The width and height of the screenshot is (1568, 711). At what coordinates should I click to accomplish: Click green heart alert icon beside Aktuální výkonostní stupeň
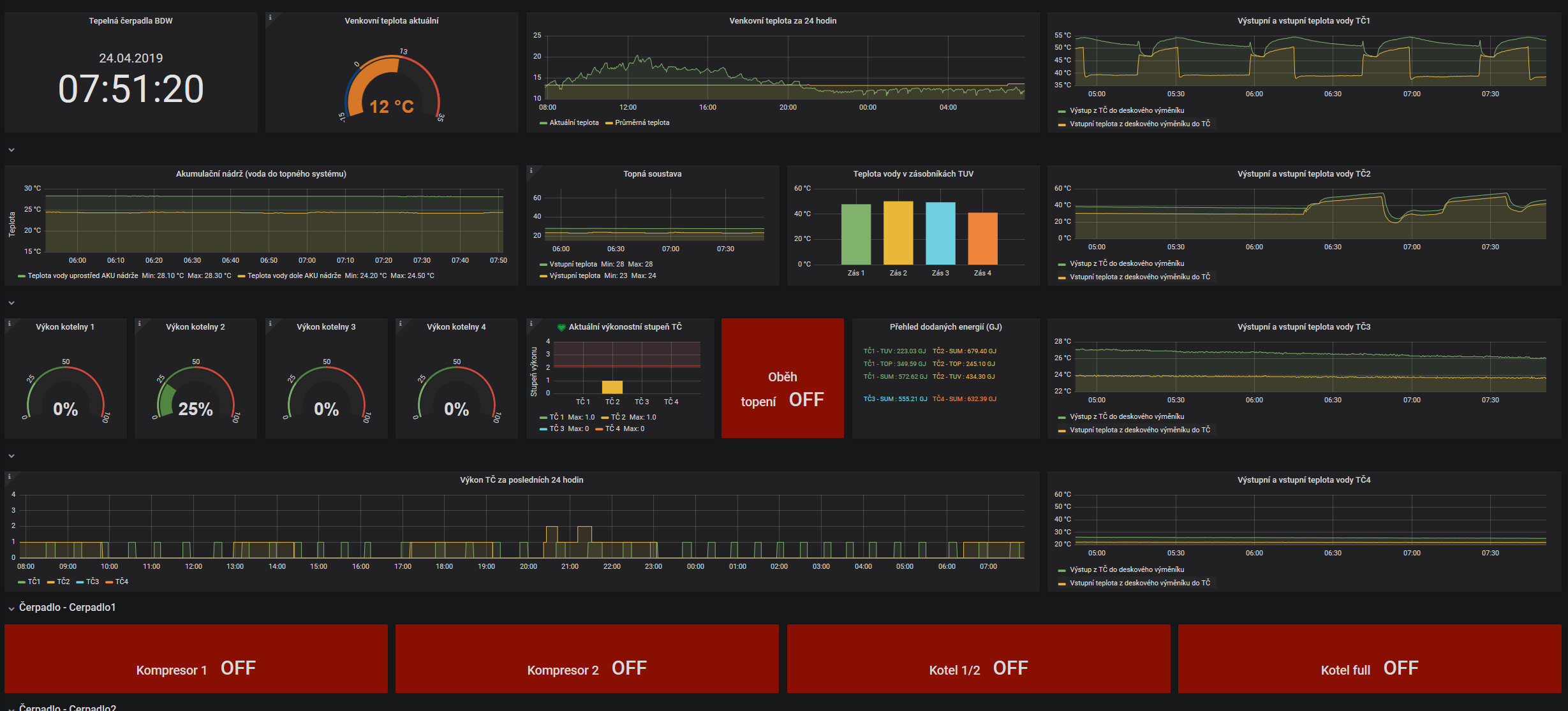click(561, 327)
